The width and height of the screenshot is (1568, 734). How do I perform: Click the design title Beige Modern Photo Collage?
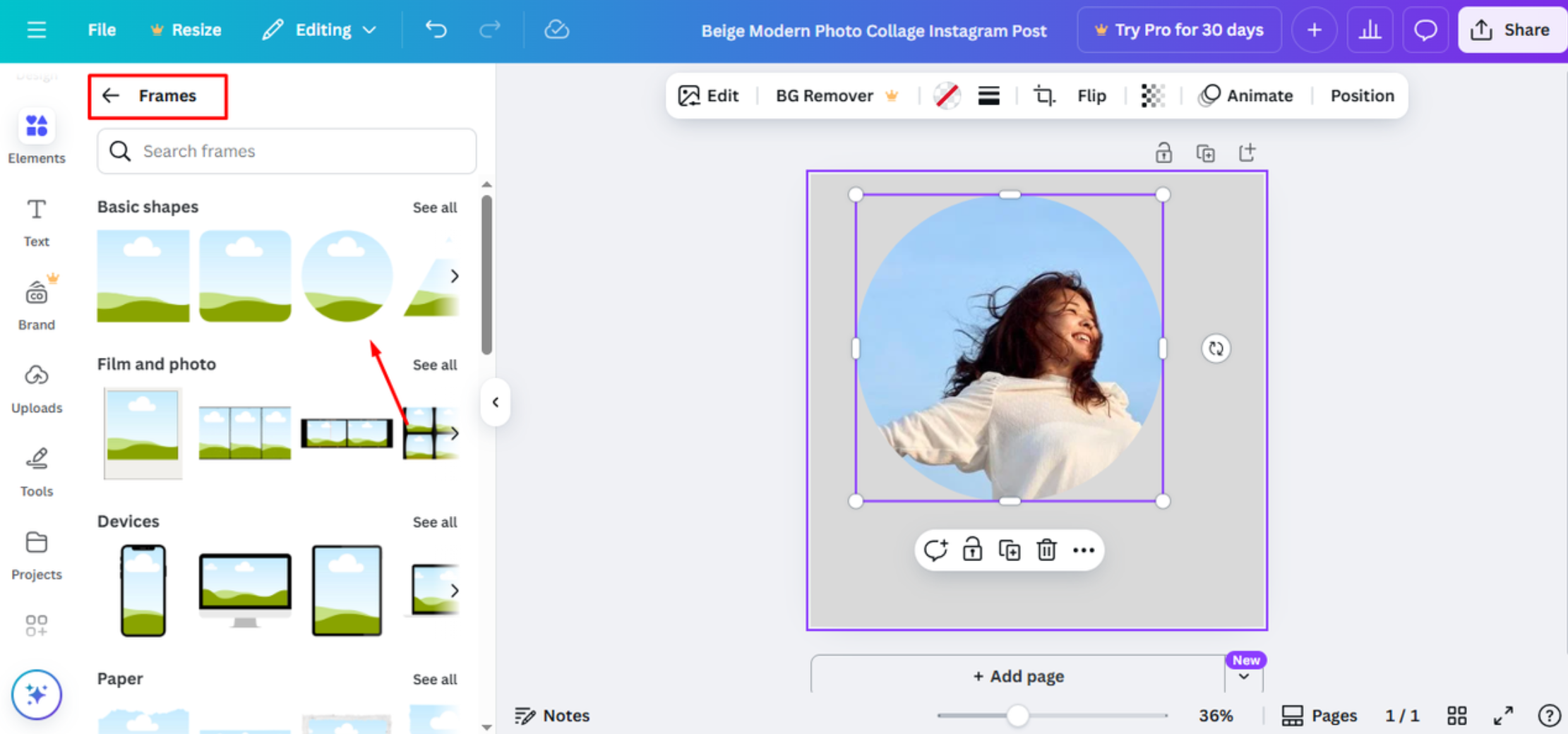click(873, 31)
